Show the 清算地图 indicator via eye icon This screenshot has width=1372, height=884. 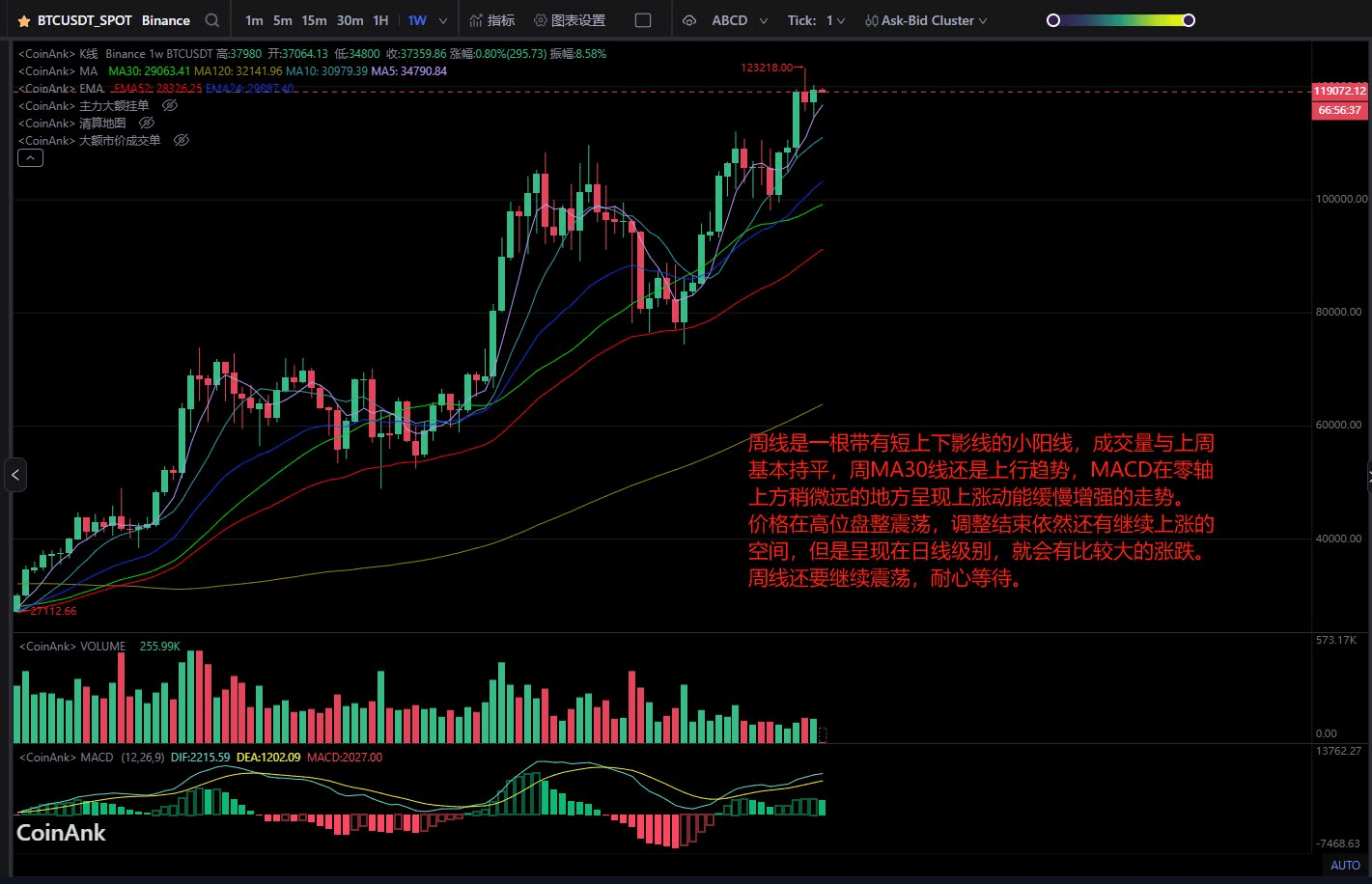tap(147, 123)
